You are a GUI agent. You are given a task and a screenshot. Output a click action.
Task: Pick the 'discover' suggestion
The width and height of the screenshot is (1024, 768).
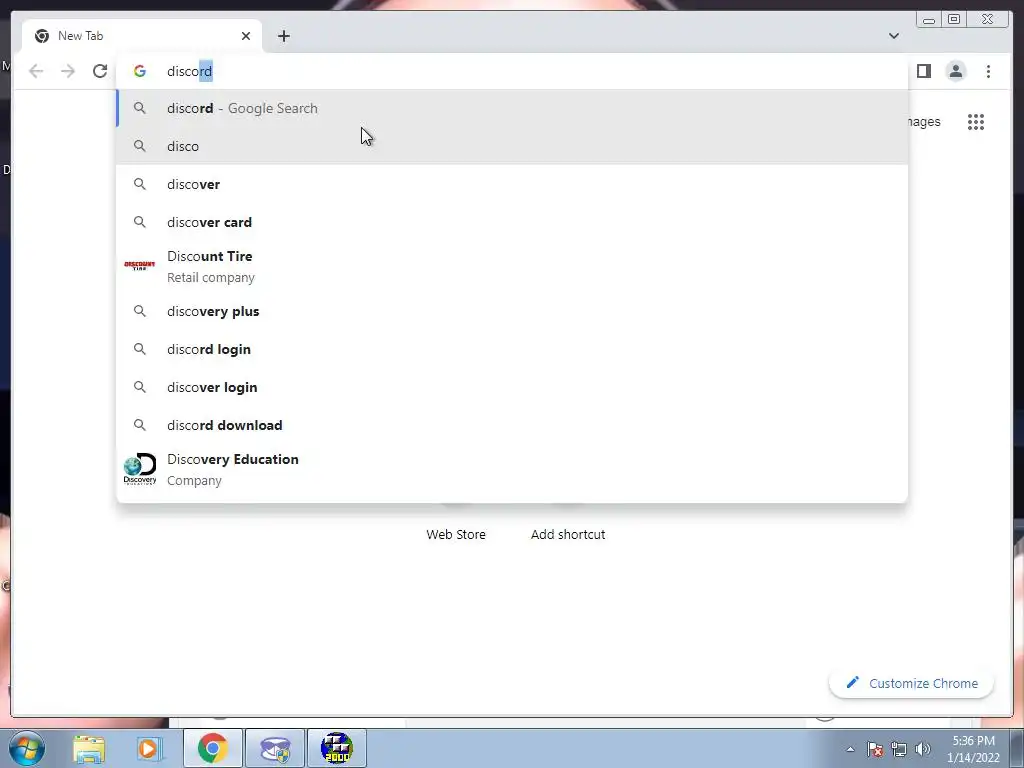(512, 184)
